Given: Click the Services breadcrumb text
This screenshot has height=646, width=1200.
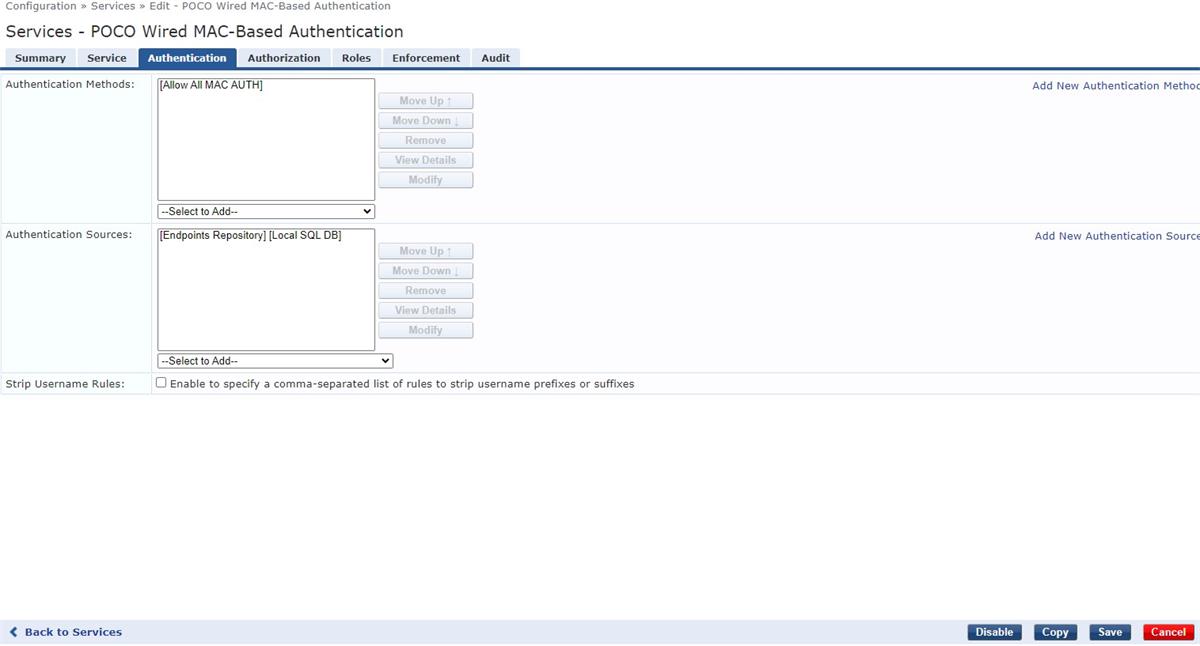Looking at the screenshot, I should [113, 6].
